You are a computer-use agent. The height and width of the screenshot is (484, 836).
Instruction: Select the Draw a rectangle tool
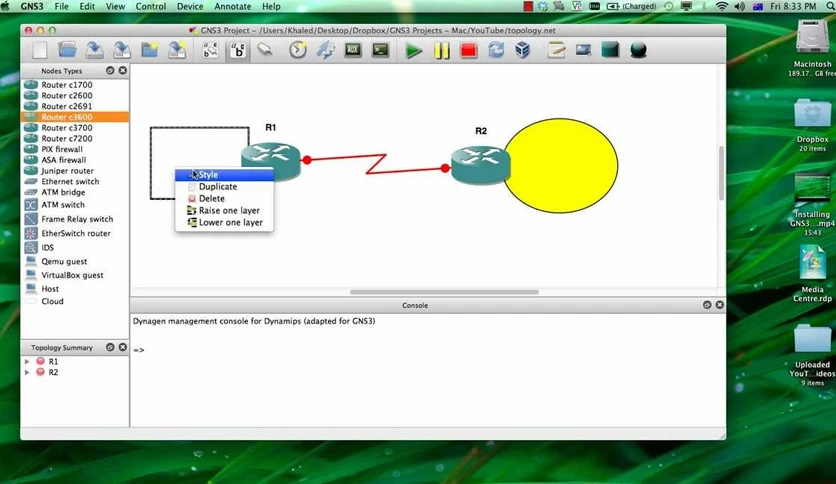click(x=610, y=50)
